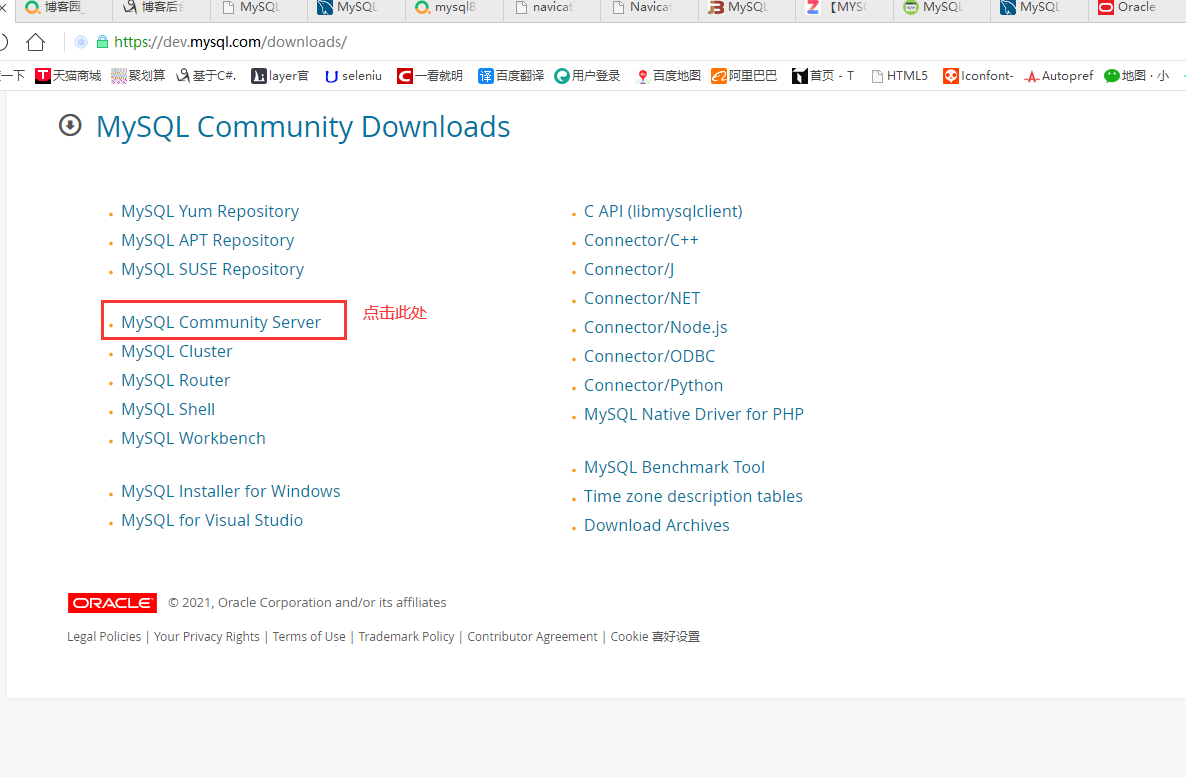Image resolution: width=1186 pixels, height=777 pixels.
Task: Open the Autopref bookmark
Action: (1059, 76)
